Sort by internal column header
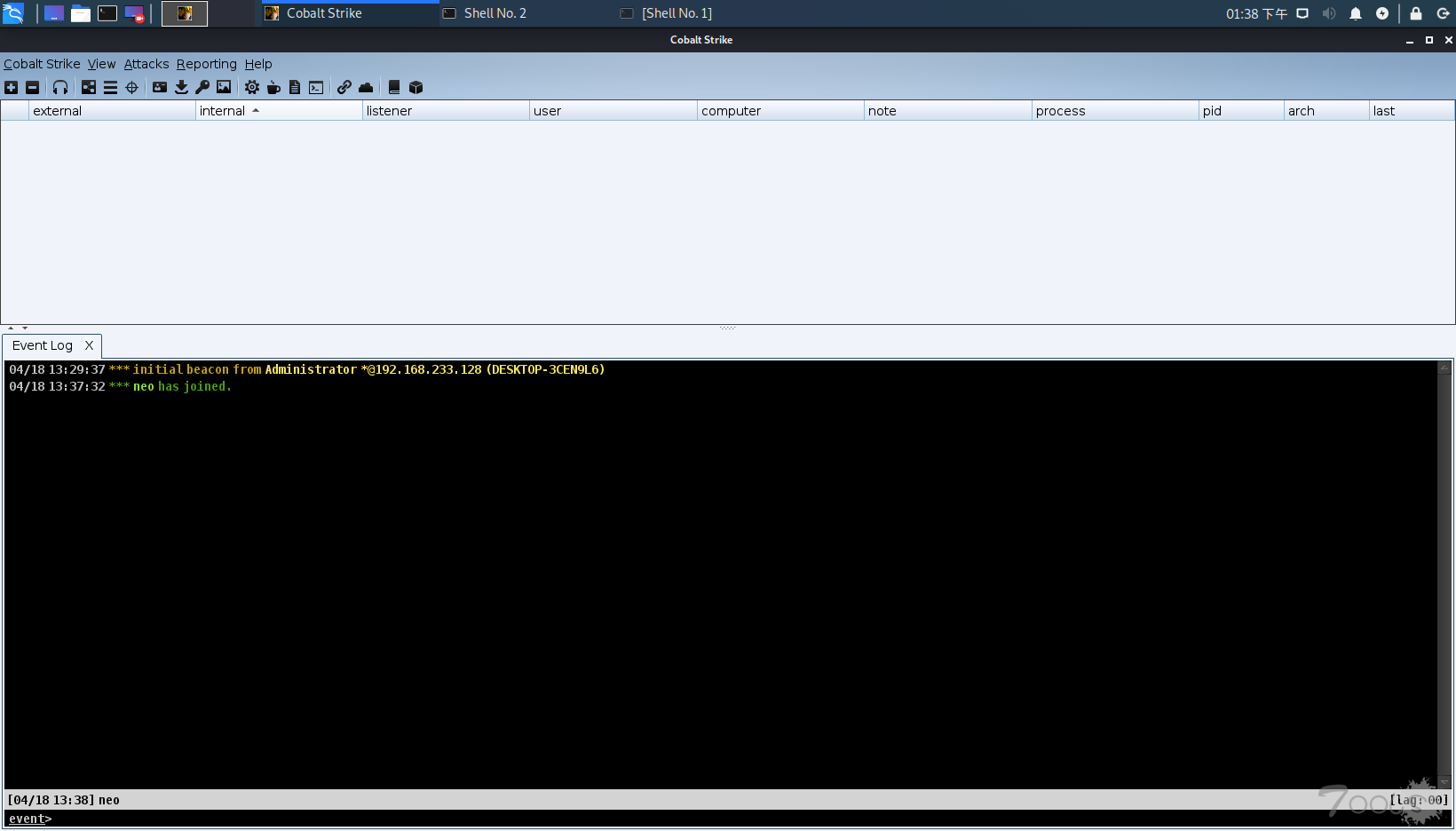Screen dimensions: 1456x831 [279, 111]
